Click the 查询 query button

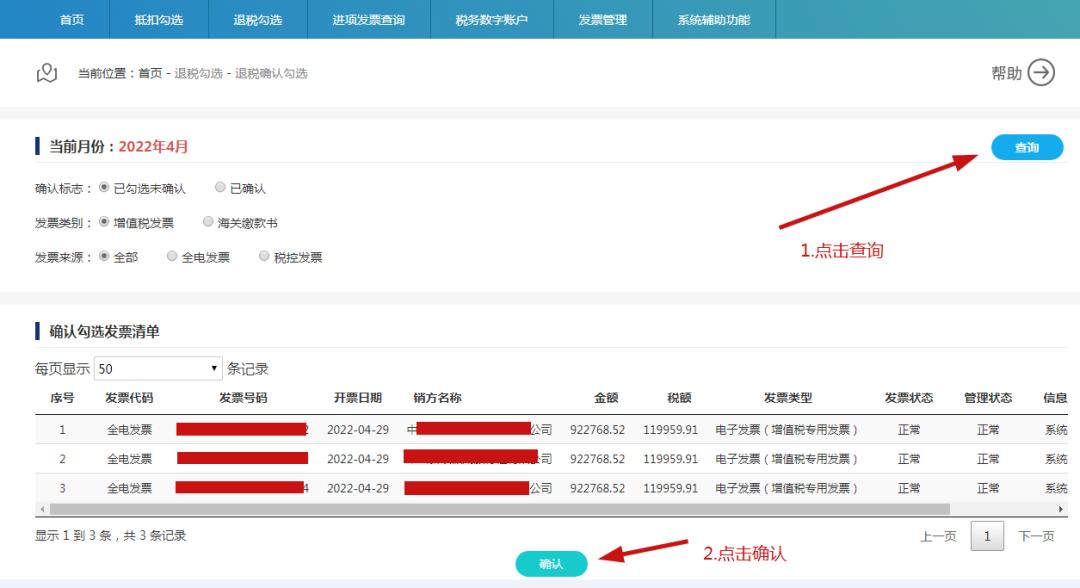(1028, 147)
